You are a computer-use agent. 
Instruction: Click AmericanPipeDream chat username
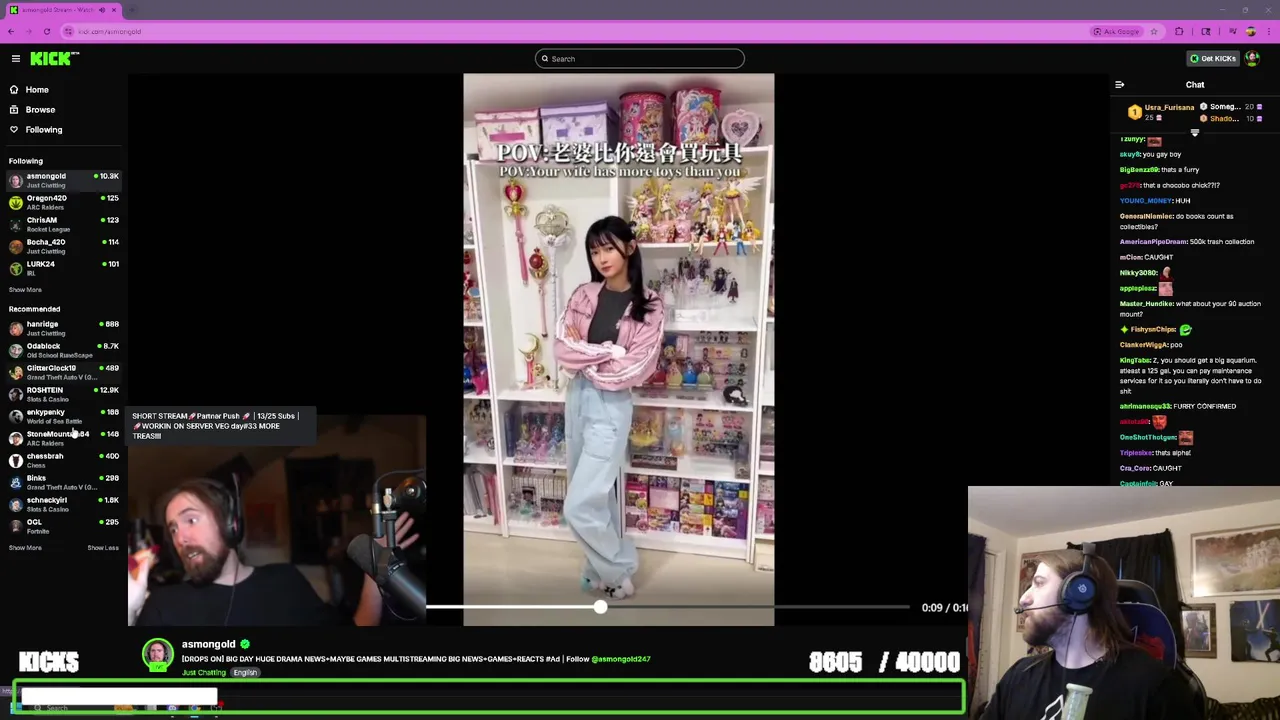click(x=1153, y=241)
